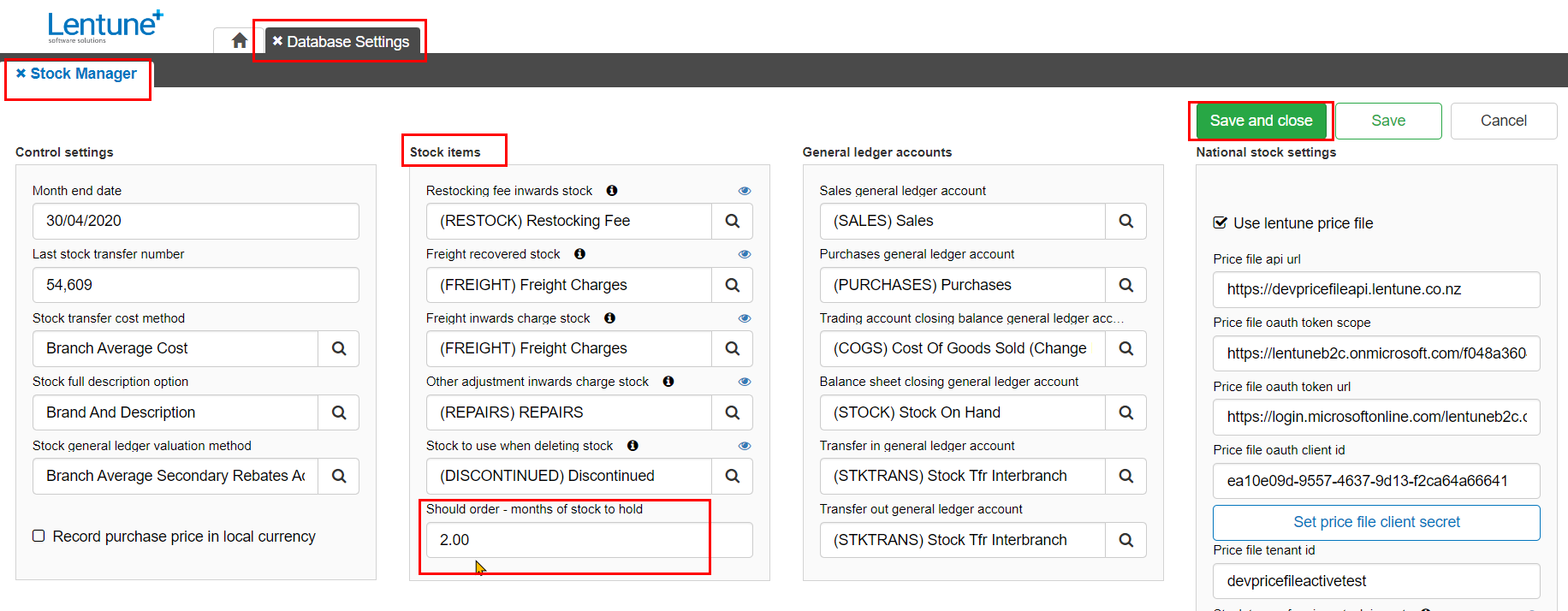Viewport: 1568px width, 611px height.
Task: Enable Record purchase price in local currency
Action: pos(39,537)
